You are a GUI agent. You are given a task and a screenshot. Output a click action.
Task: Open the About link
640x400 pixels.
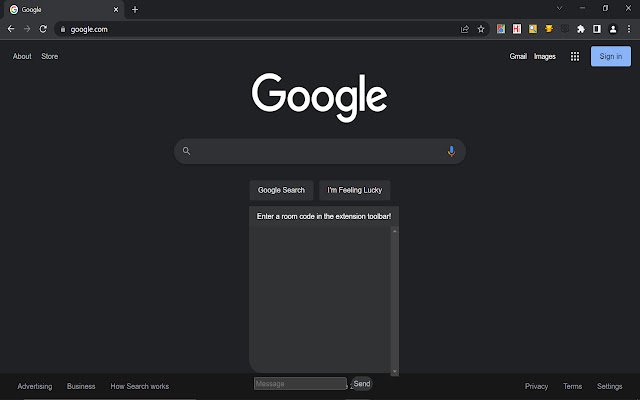click(x=22, y=56)
